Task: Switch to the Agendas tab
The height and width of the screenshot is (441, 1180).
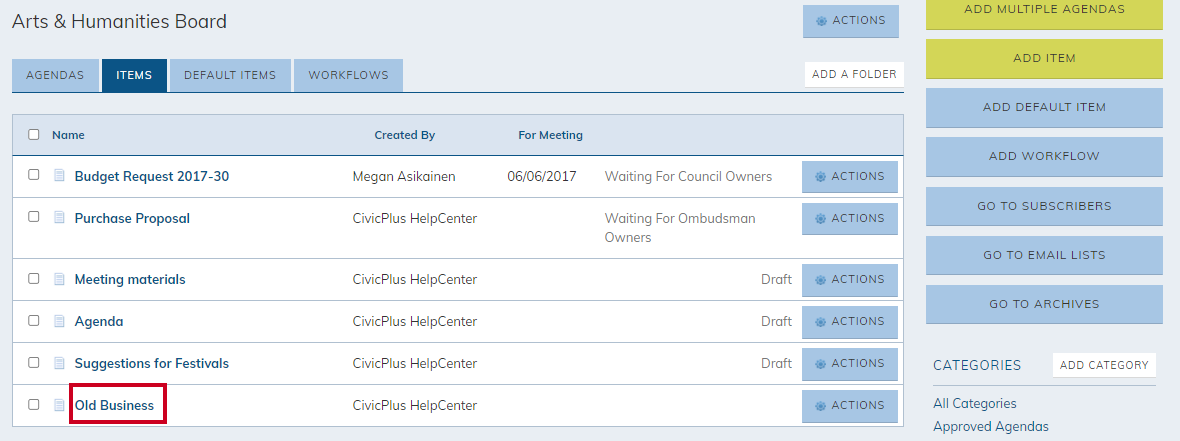Action: [x=55, y=75]
